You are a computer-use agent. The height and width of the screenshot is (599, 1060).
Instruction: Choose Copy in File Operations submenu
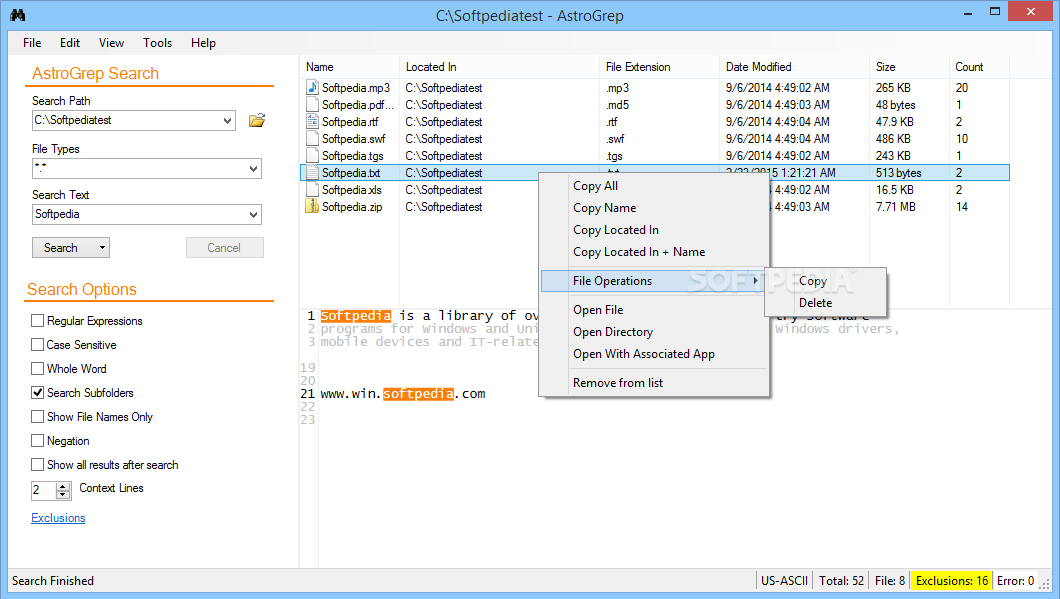pyautogui.click(x=825, y=281)
